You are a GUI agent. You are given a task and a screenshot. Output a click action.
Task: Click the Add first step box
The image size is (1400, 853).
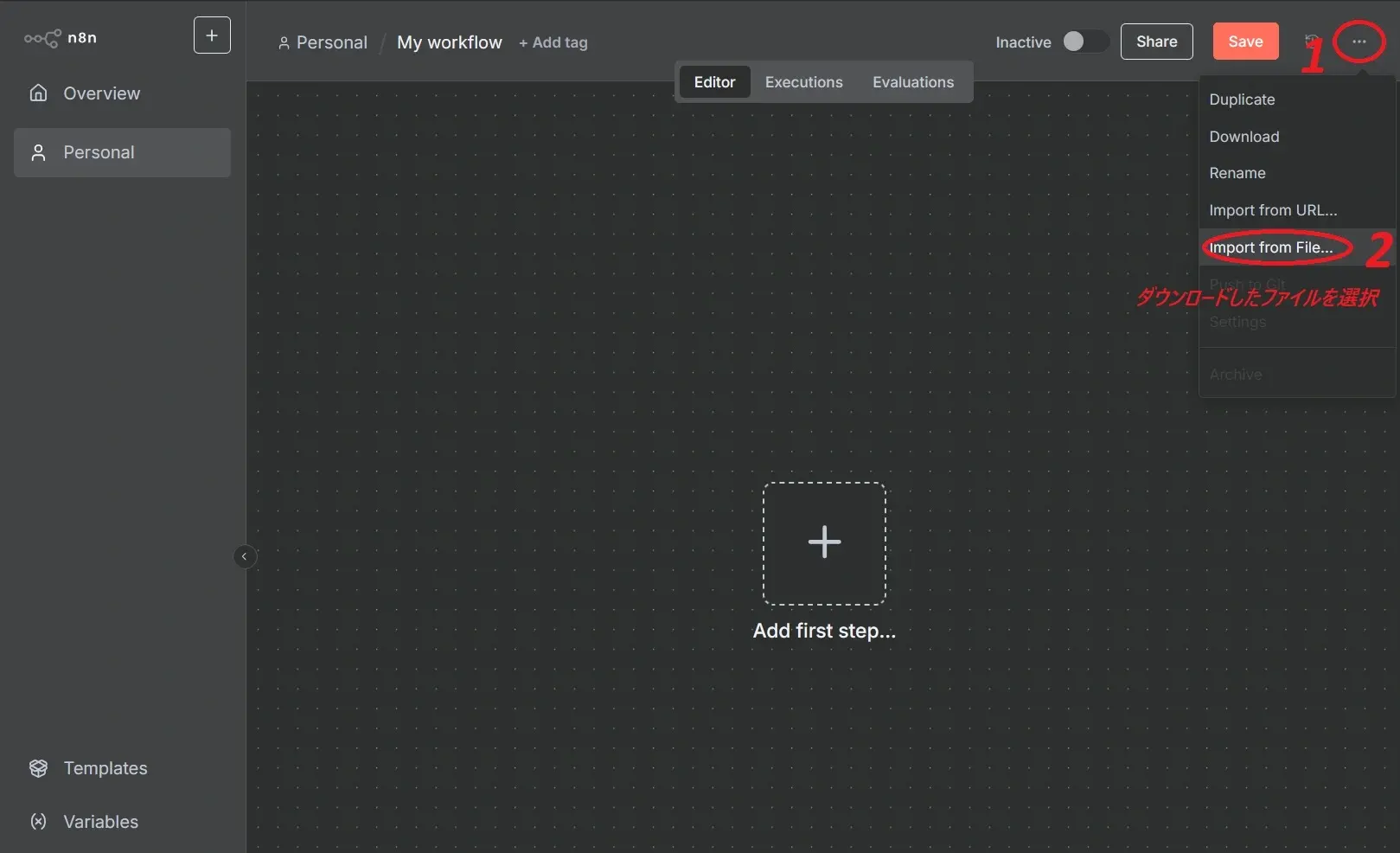[x=824, y=543]
